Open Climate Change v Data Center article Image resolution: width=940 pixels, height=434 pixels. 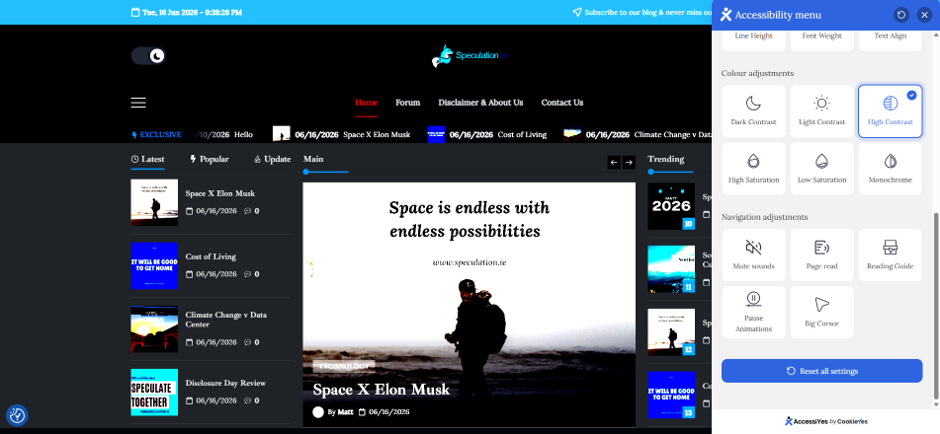click(226, 320)
